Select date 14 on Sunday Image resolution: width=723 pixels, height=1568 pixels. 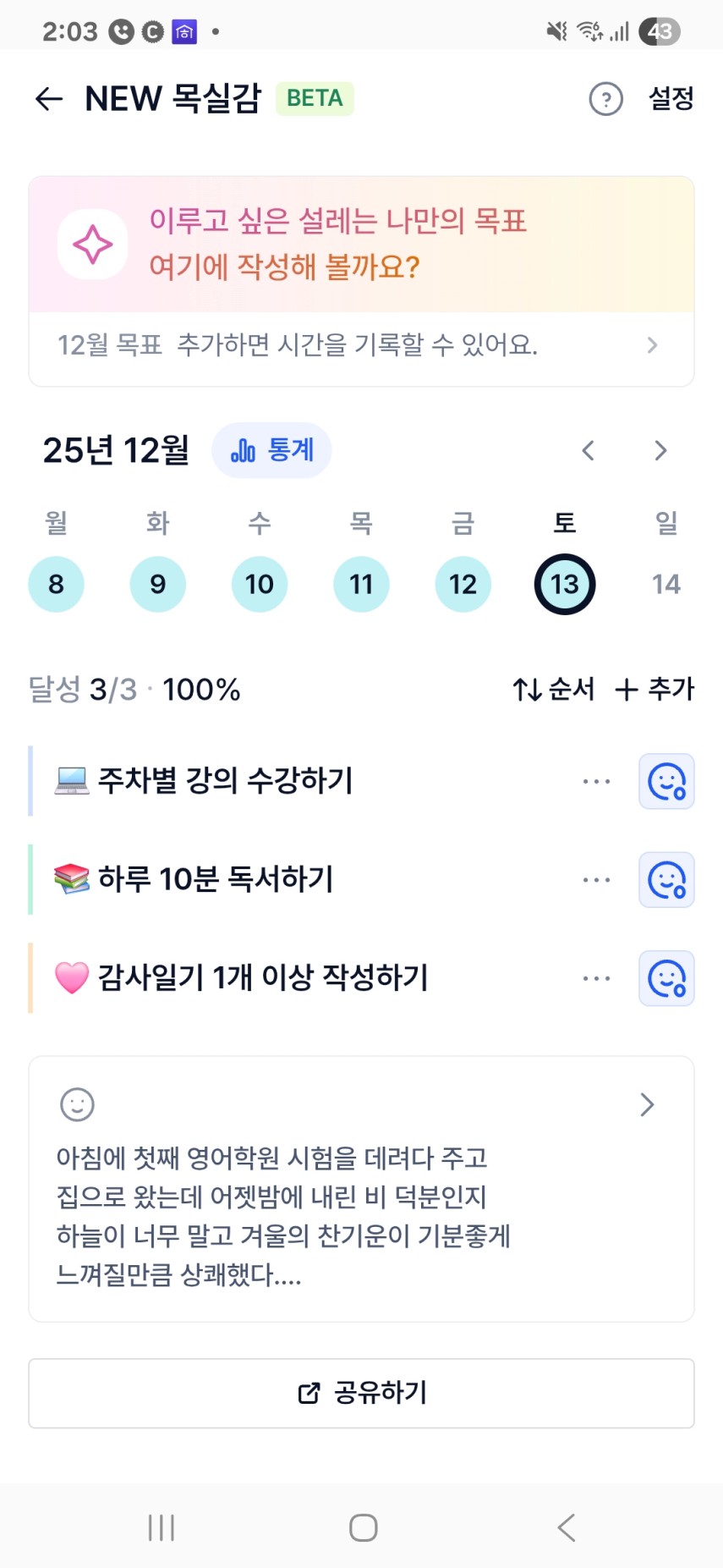point(666,584)
